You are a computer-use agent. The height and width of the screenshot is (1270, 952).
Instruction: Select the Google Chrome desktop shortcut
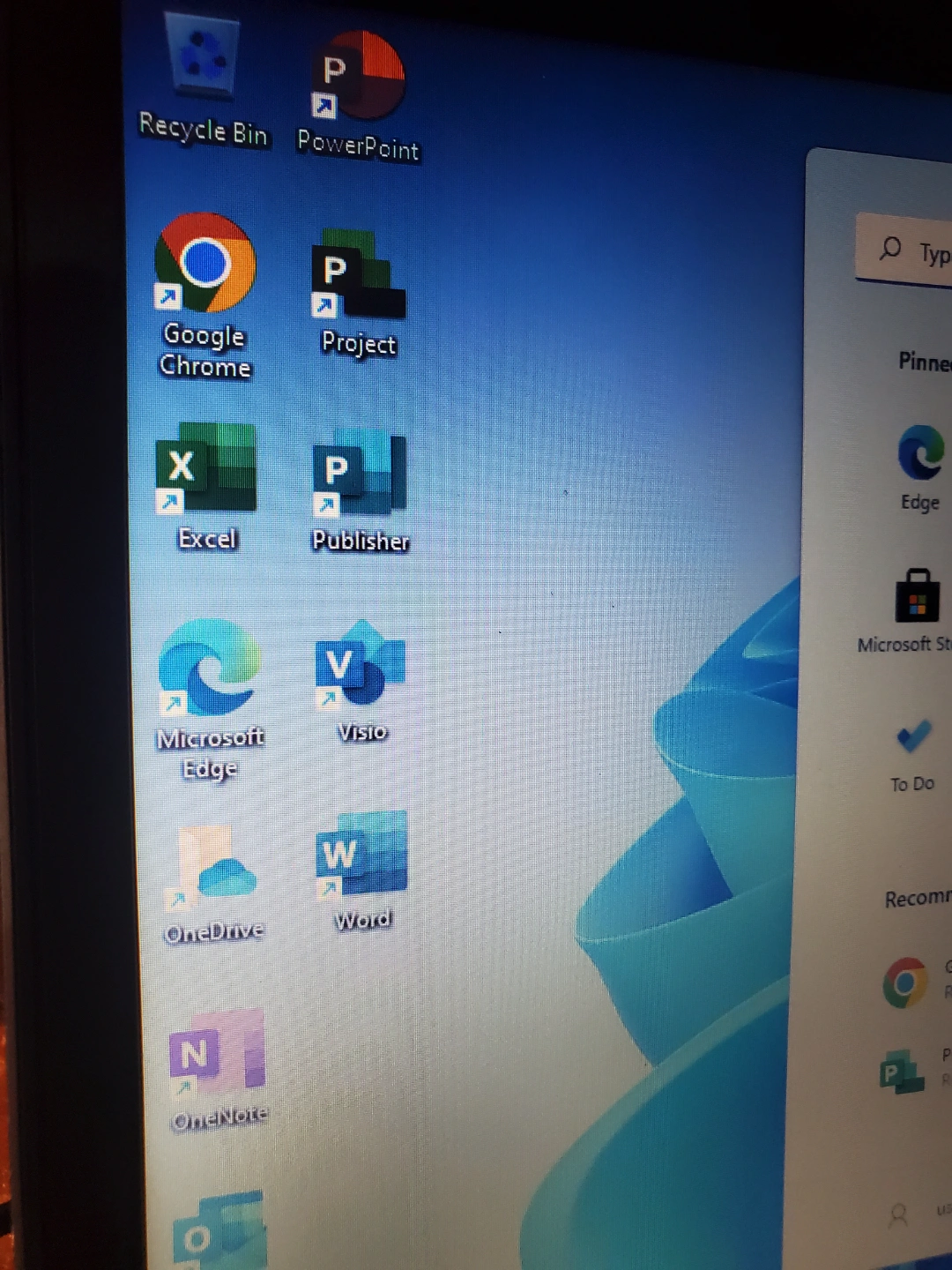[x=205, y=295]
